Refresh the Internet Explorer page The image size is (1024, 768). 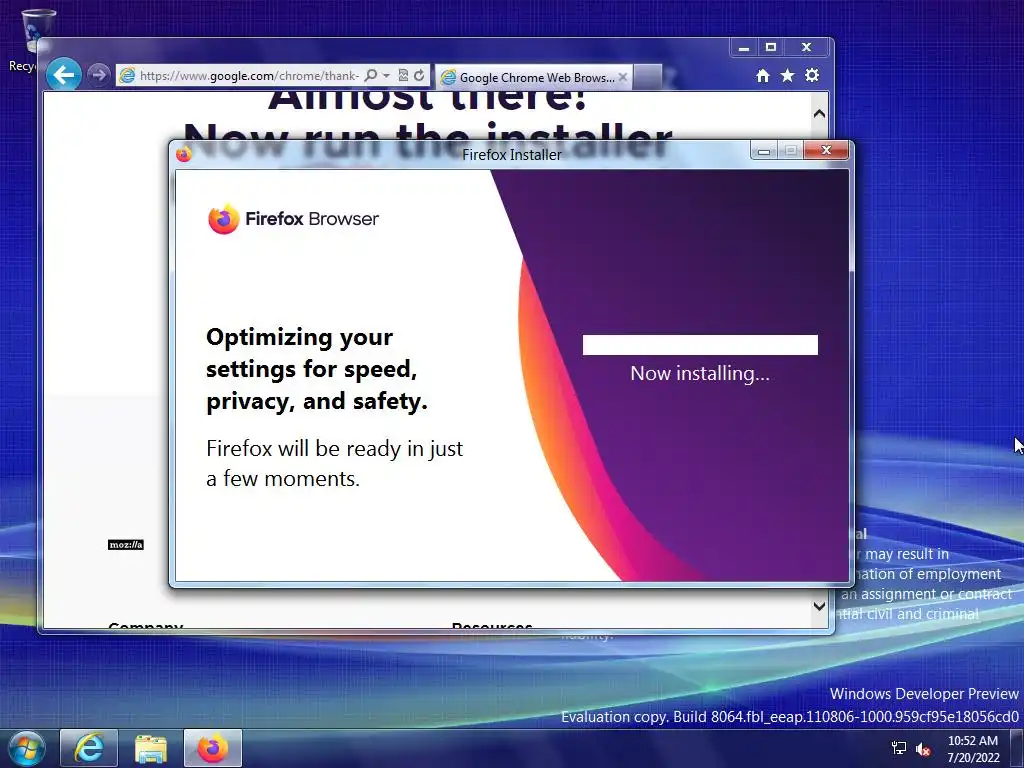tap(419, 76)
